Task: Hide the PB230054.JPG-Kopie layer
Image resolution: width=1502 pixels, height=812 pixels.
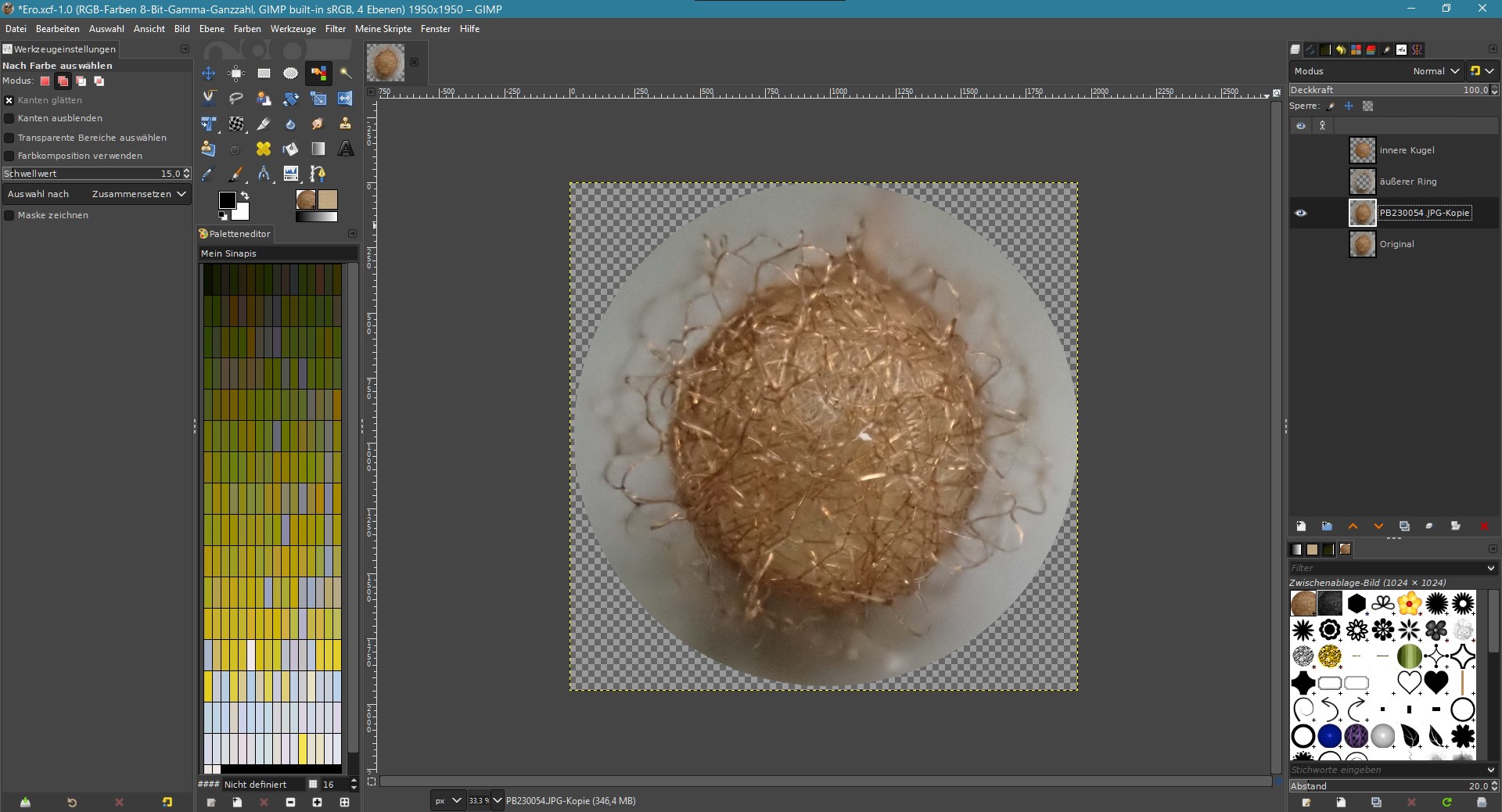Action: coord(1301,213)
